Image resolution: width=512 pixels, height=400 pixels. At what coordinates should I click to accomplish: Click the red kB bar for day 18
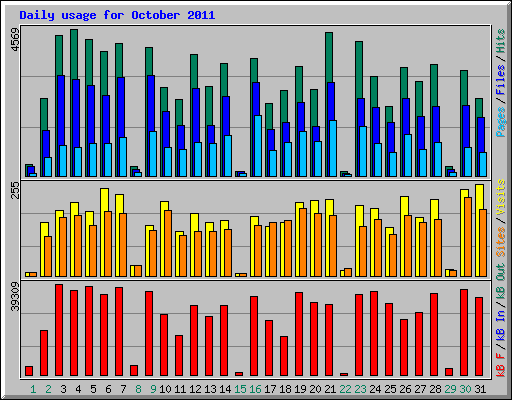pos(284,356)
